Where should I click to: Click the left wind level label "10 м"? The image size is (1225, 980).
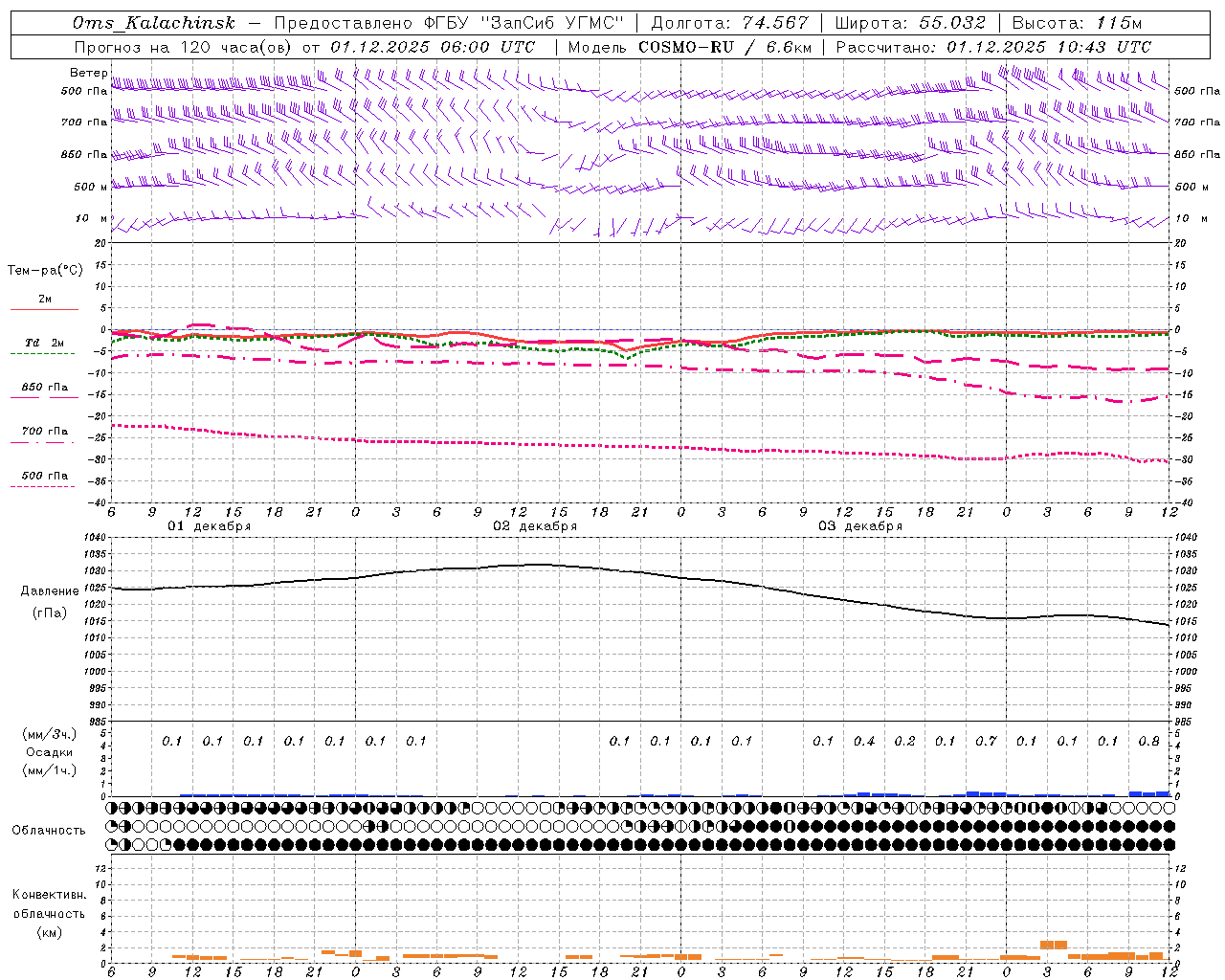(92, 219)
